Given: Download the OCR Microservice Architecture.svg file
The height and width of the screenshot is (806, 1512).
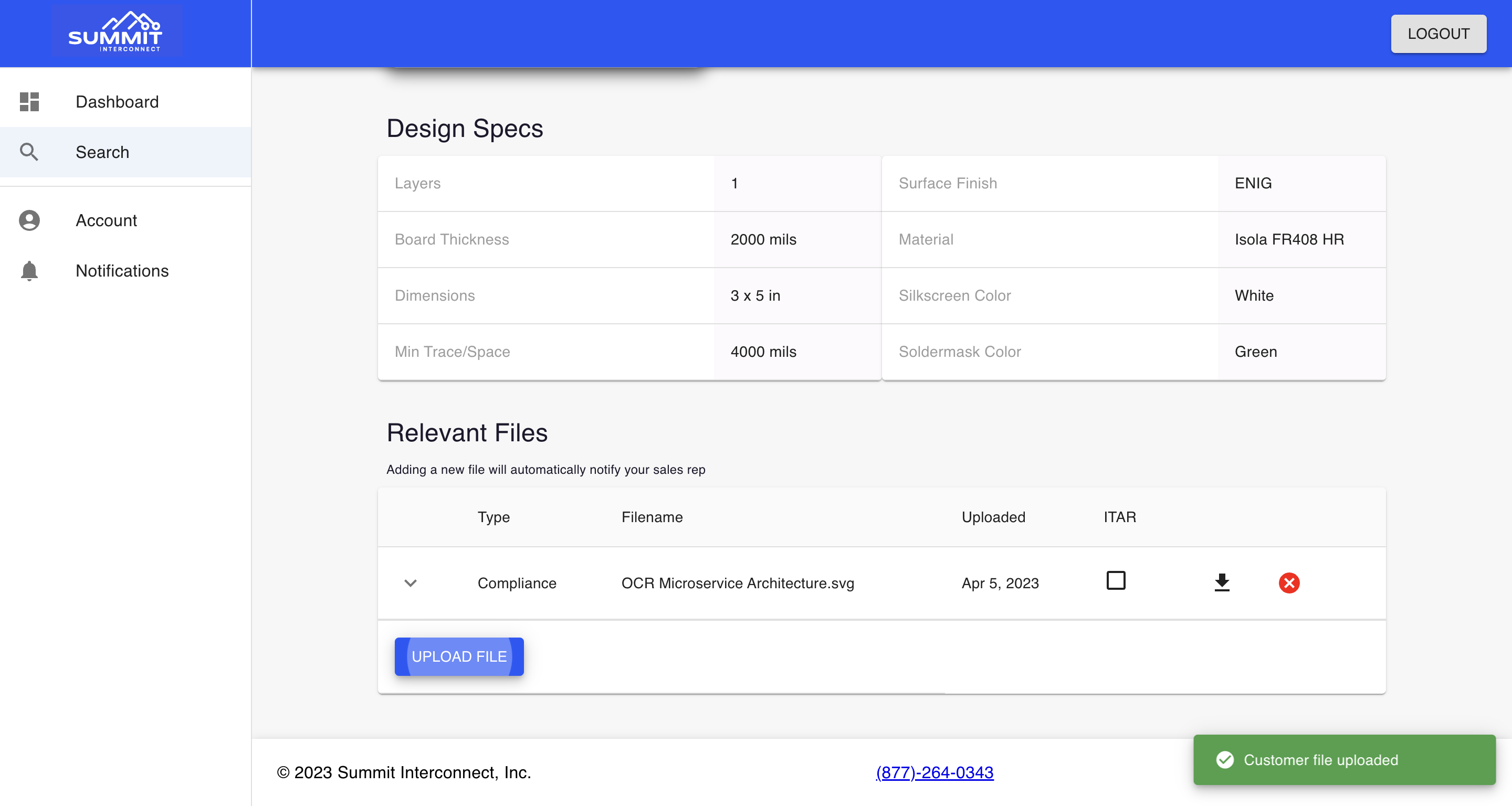Looking at the screenshot, I should pyautogui.click(x=1222, y=582).
